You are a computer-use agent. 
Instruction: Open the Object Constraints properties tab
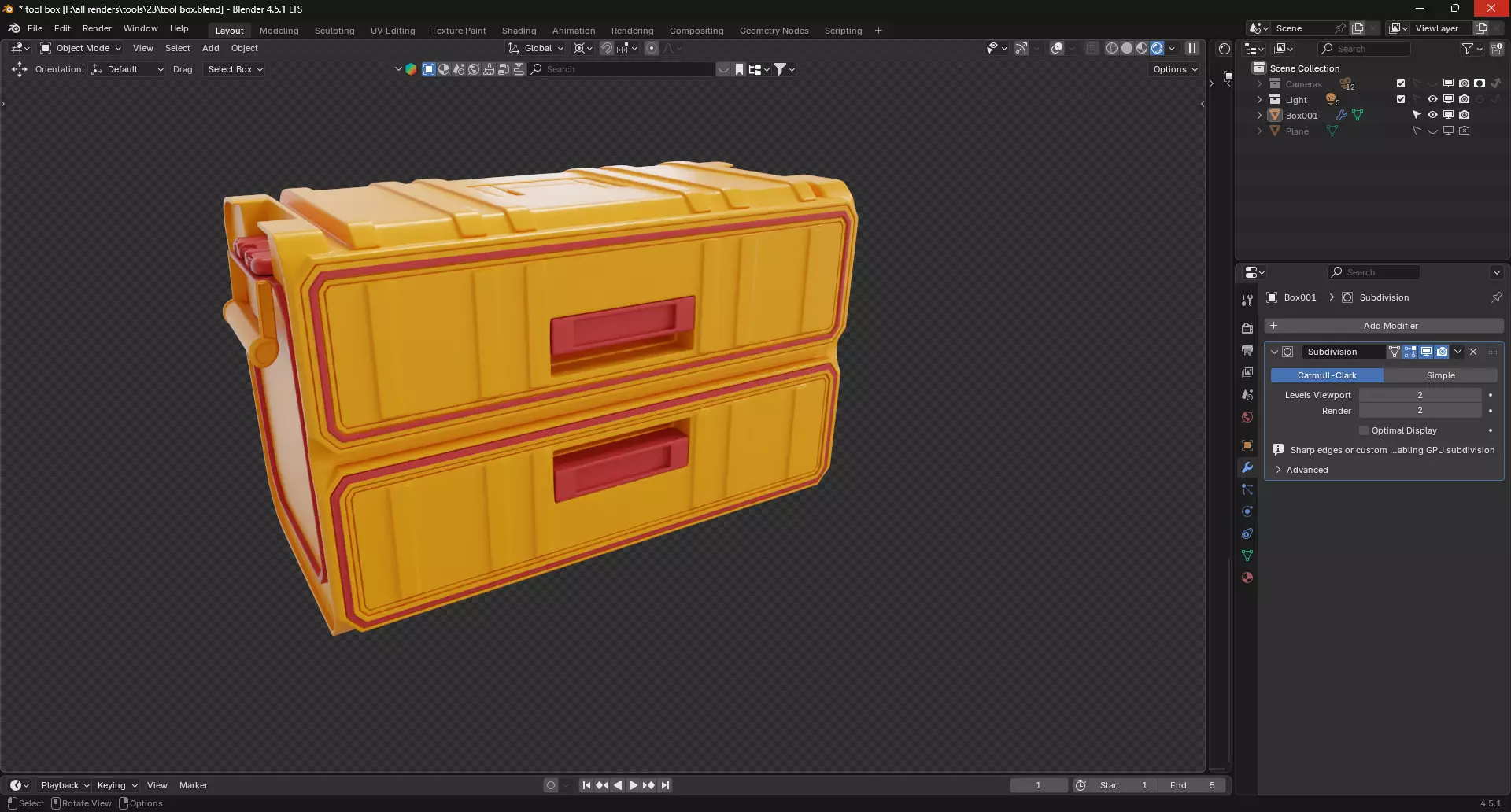pyautogui.click(x=1247, y=533)
